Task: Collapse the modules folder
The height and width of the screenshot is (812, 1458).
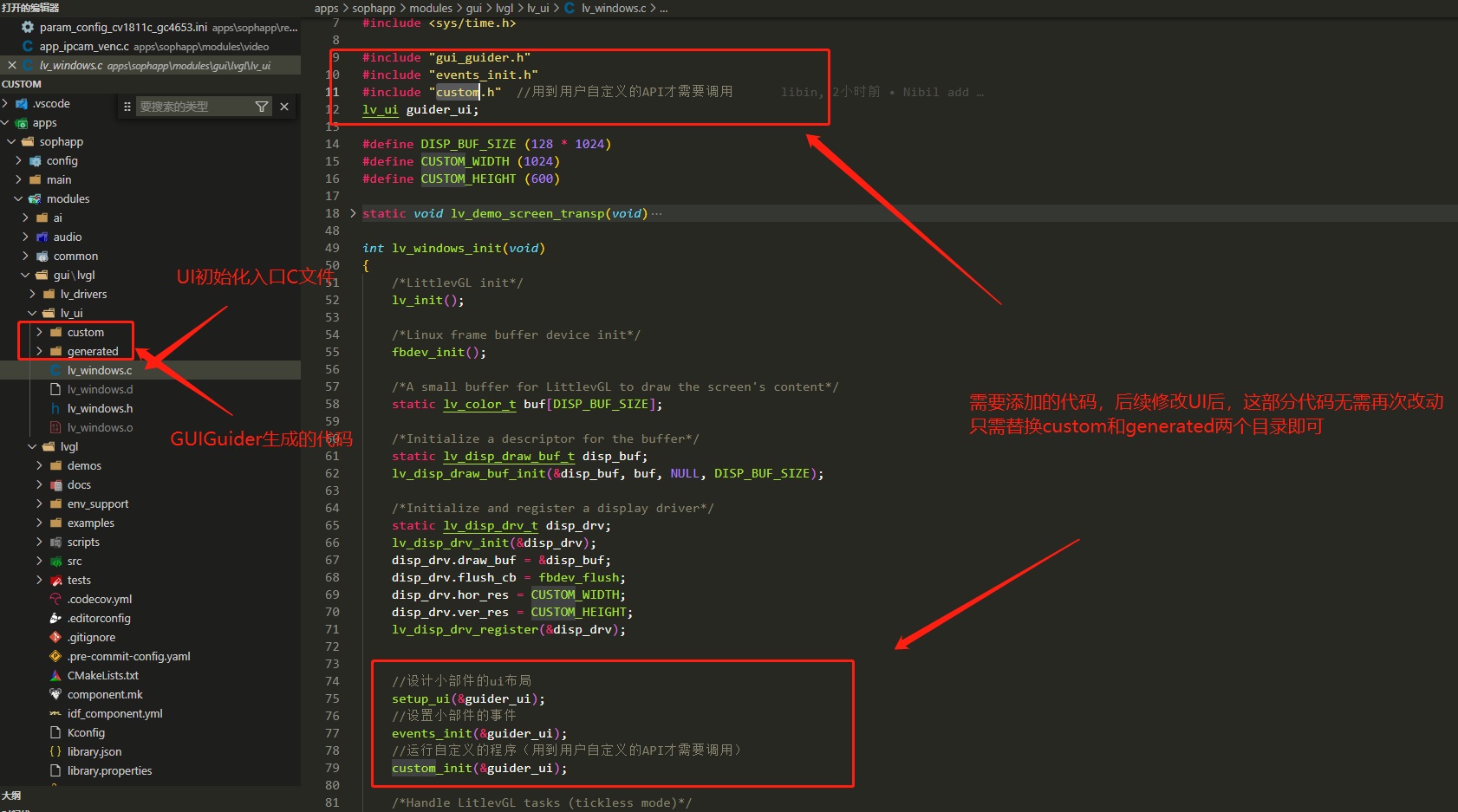Action: [18, 199]
